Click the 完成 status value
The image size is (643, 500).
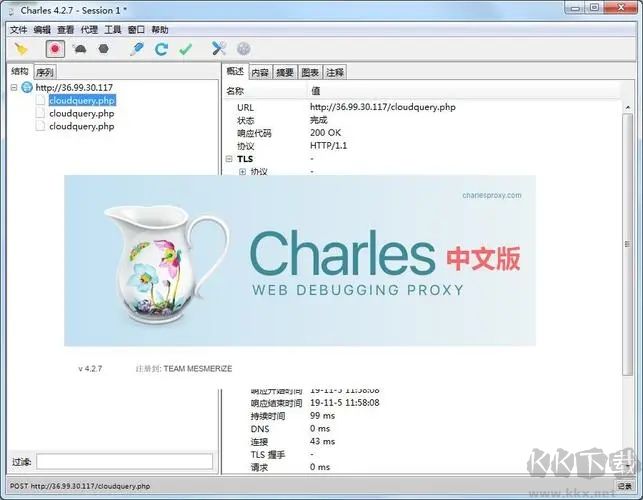coord(319,120)
